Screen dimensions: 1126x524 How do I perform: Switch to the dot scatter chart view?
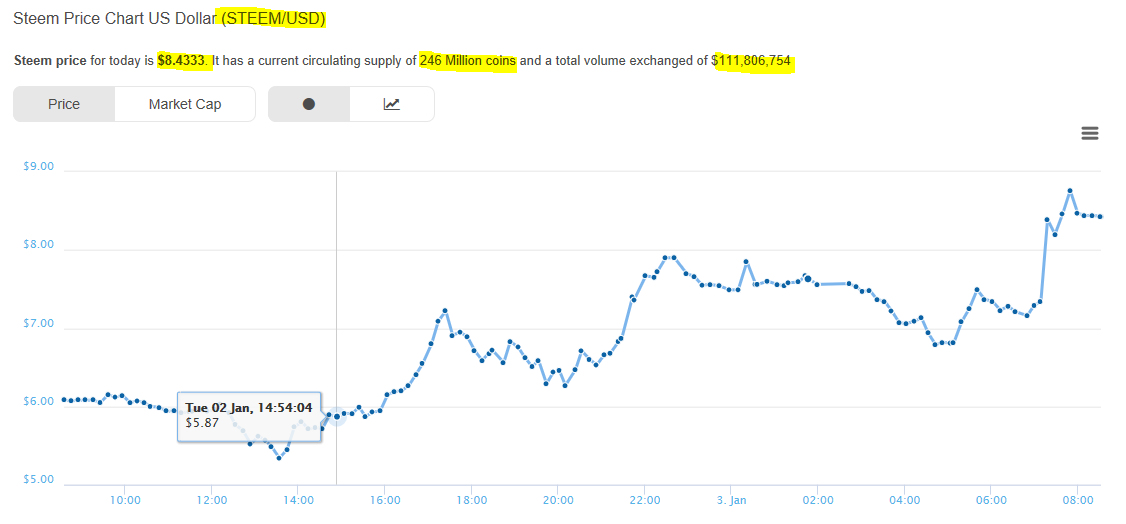point(309,104)
